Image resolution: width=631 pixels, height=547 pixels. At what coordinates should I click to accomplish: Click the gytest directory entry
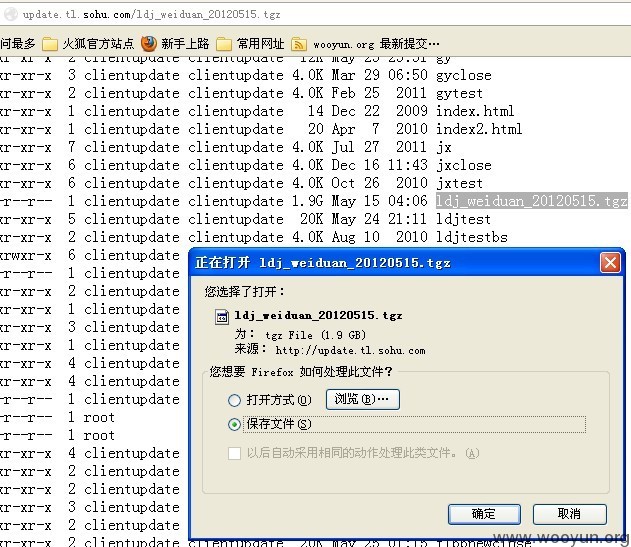[459, 93]
